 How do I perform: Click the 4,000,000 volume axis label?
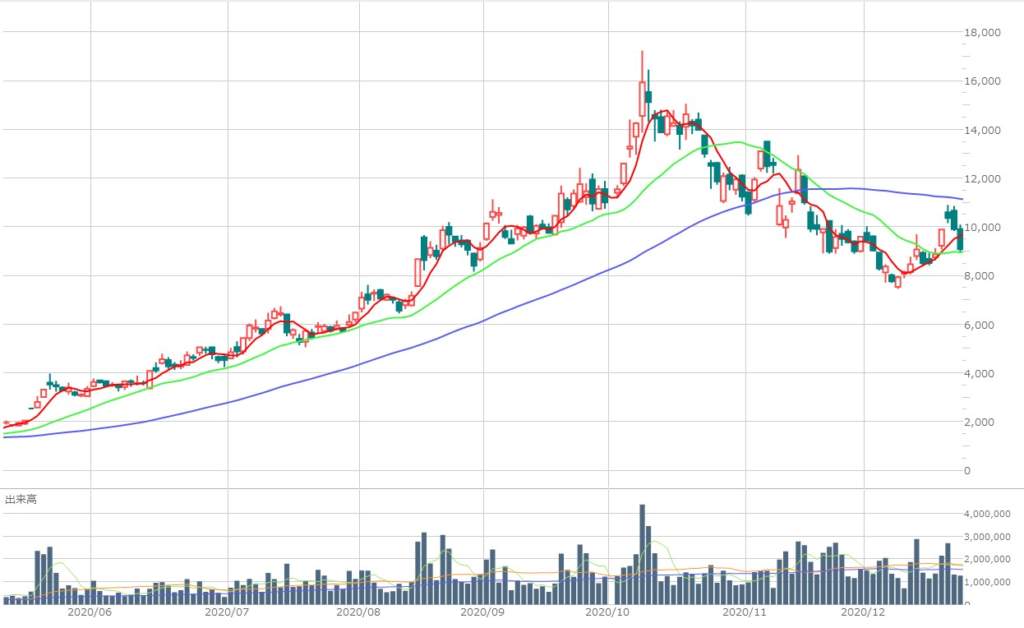pos(987,514)
